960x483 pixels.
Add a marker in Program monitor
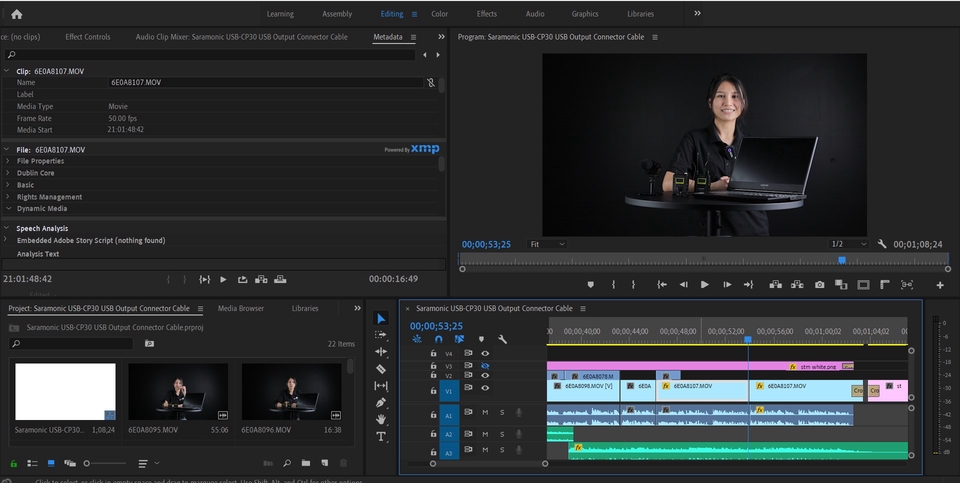coord(590,285)
